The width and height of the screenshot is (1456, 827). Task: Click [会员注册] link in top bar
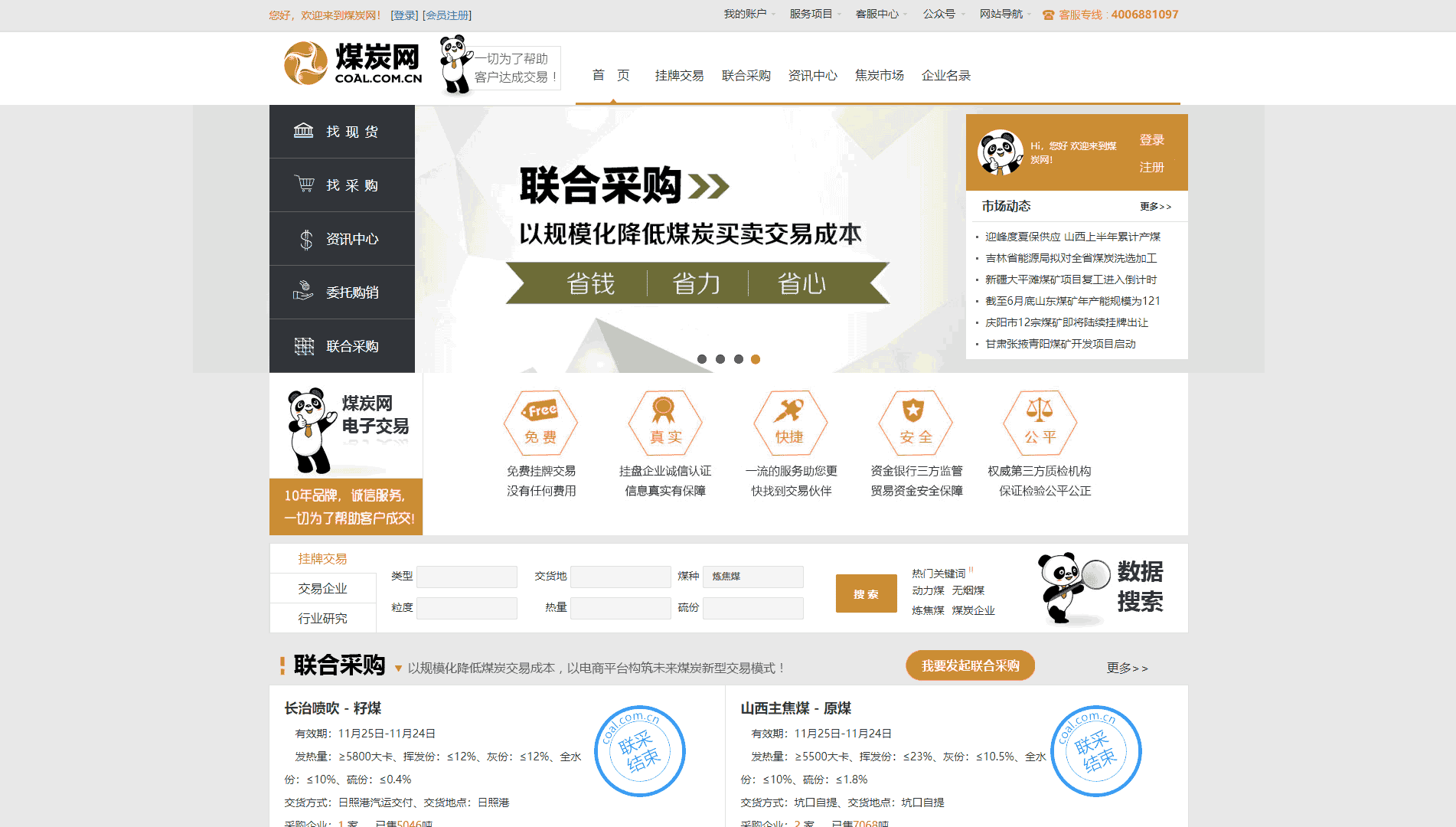[447, 15]
